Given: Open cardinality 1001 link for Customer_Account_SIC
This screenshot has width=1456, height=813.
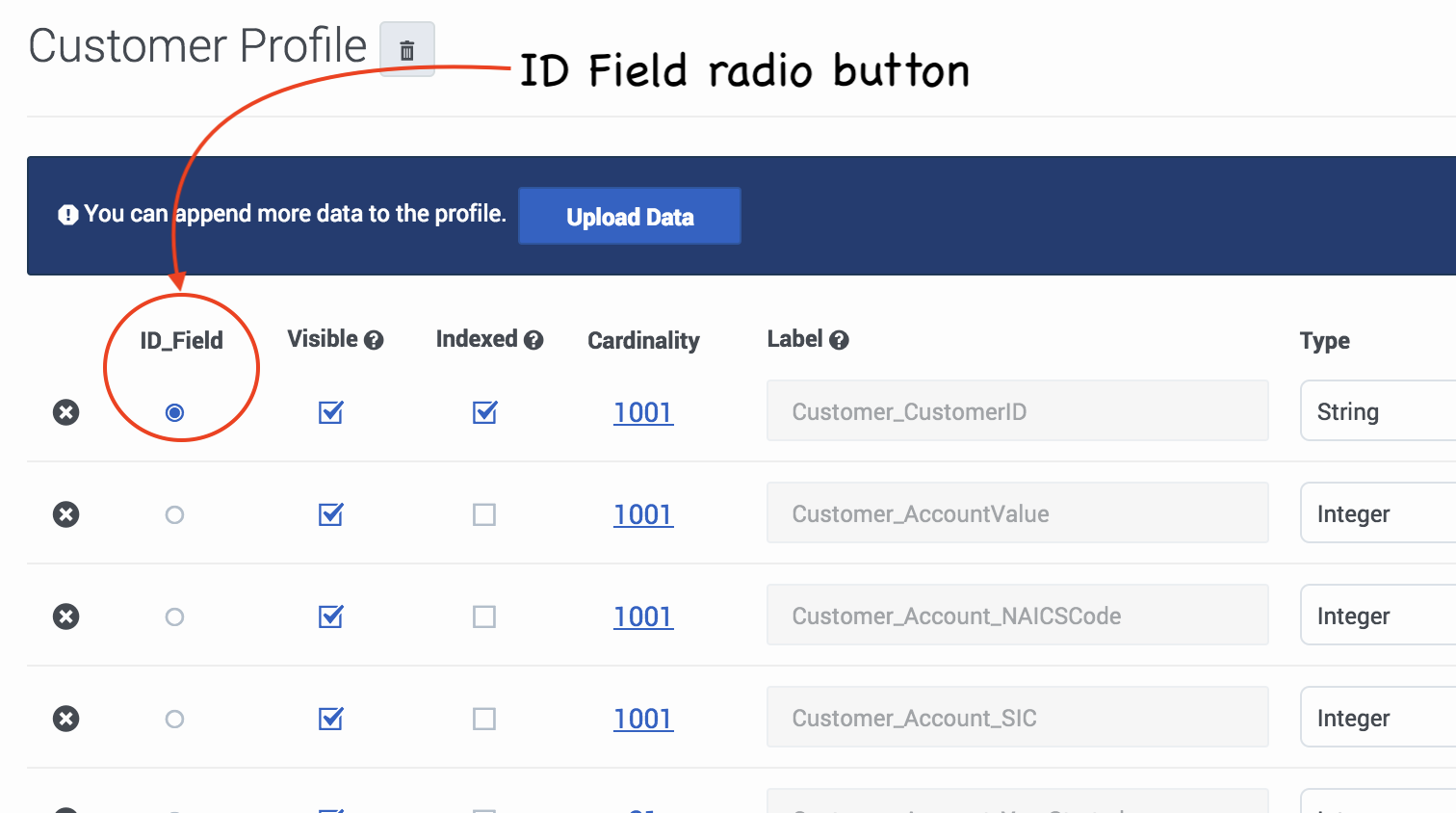Looking at the screenshot, I should pyautogui.click(x=643, y=719).
